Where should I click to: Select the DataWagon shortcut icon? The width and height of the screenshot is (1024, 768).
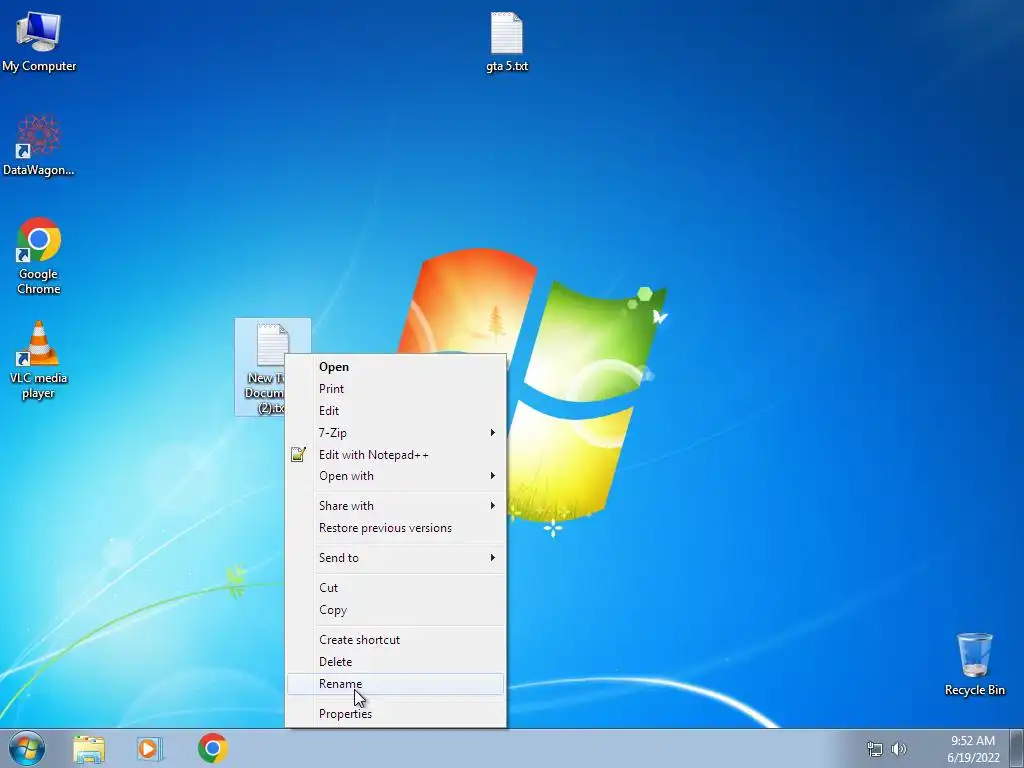coord(39,145)
